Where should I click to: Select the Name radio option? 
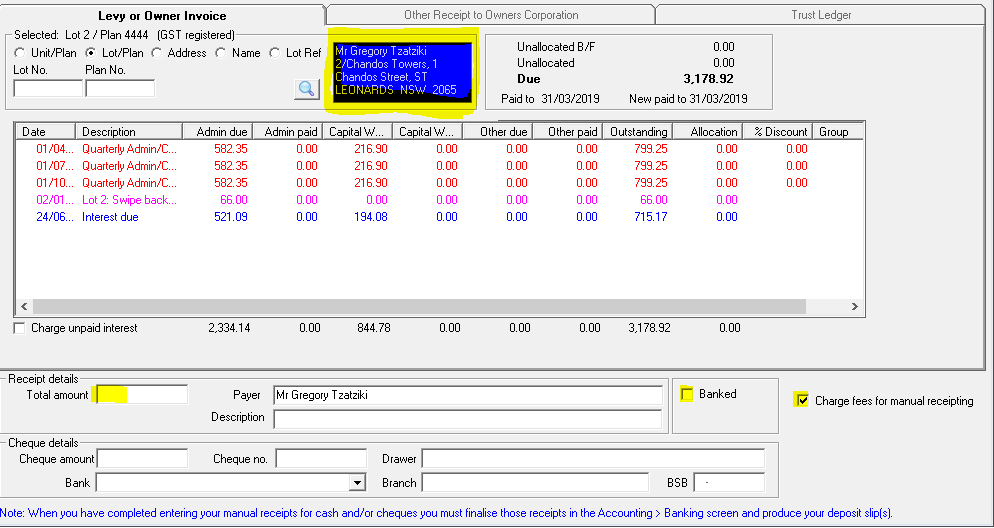point(221,53)
